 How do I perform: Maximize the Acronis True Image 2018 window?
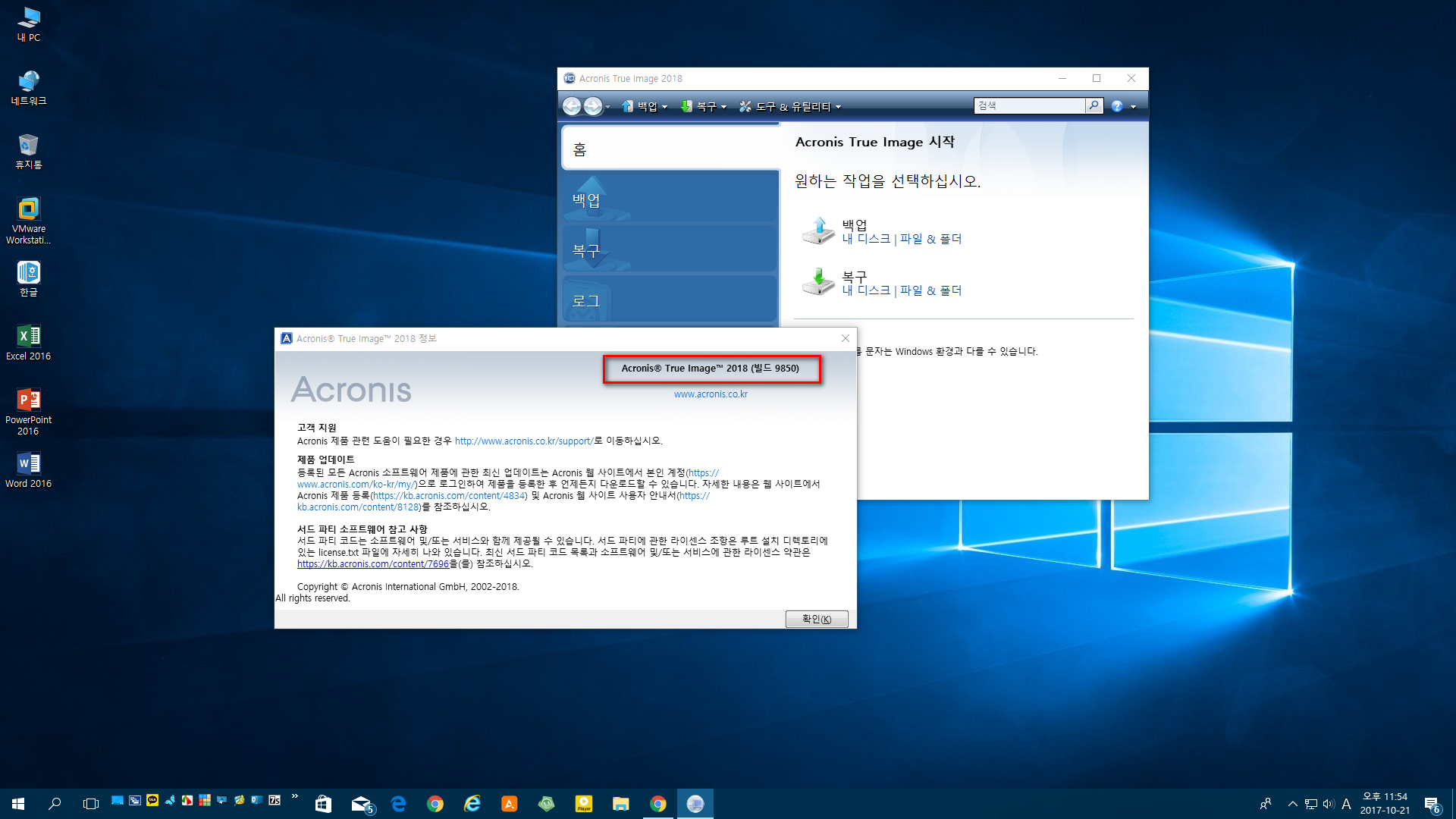point(1097,78)
